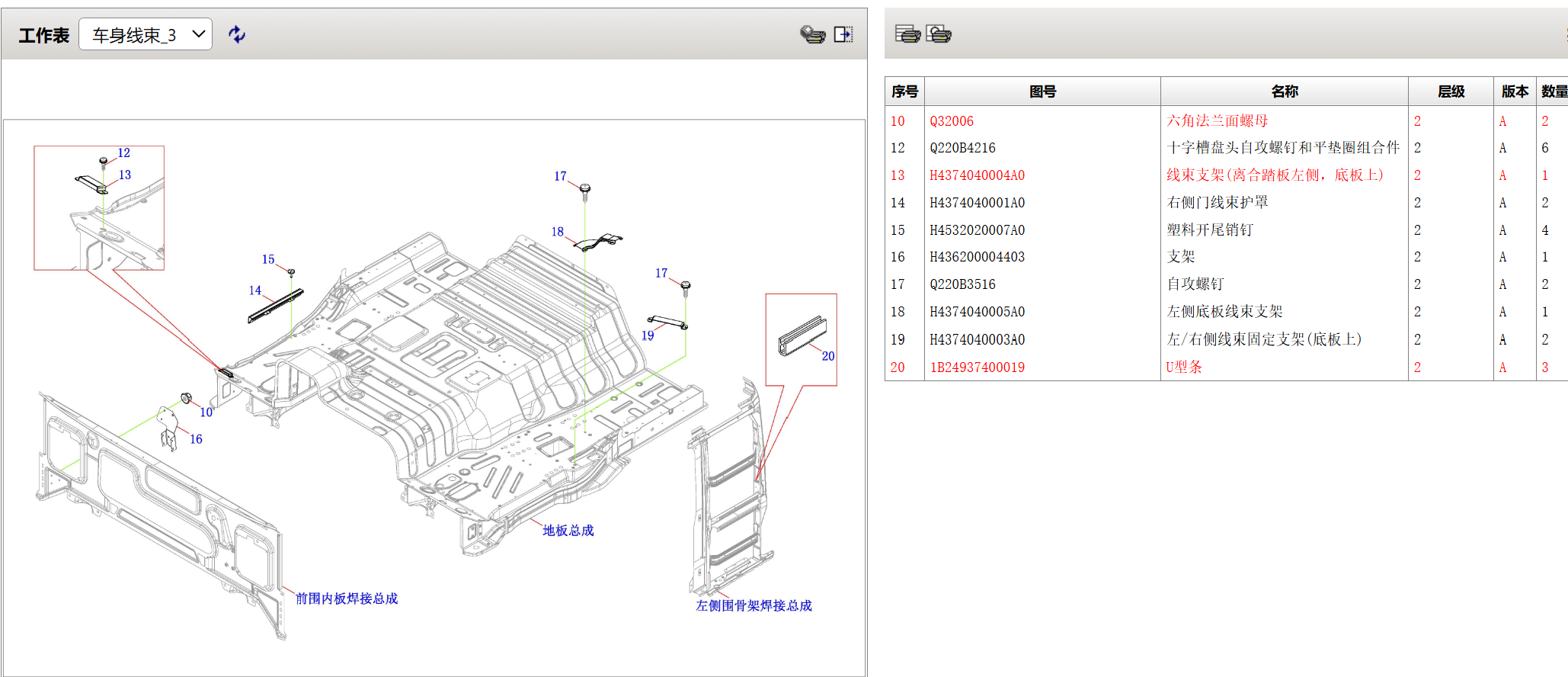Click the export panel icon beside the printer
The width and height of the screenshot is (1568, 677).
click(843, 34)
